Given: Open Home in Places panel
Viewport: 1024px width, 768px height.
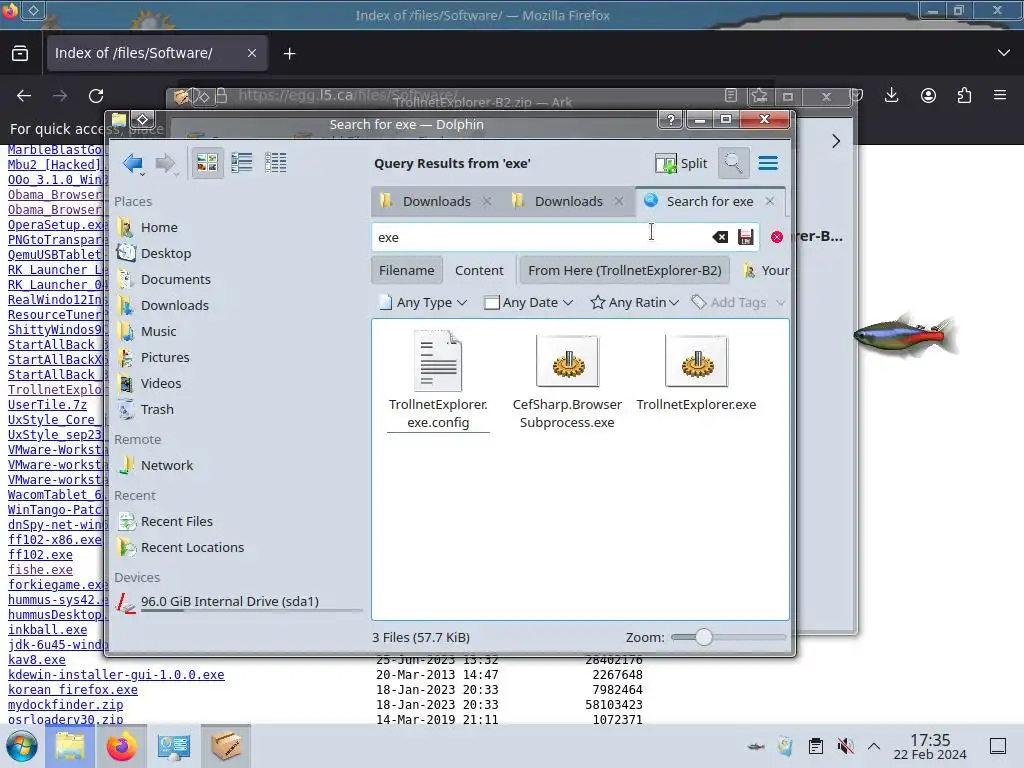Looking at the screenshot, I should pyautogui.click(x=159, y=227).
